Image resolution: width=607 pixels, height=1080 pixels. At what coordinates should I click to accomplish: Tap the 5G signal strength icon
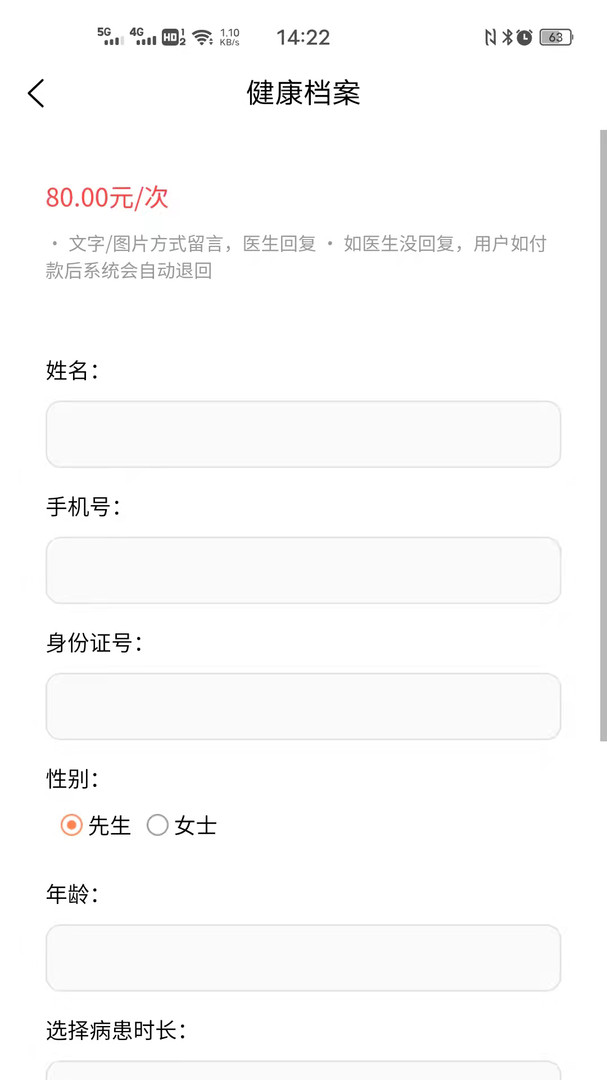pyautogui.click(x=111, y=37)
